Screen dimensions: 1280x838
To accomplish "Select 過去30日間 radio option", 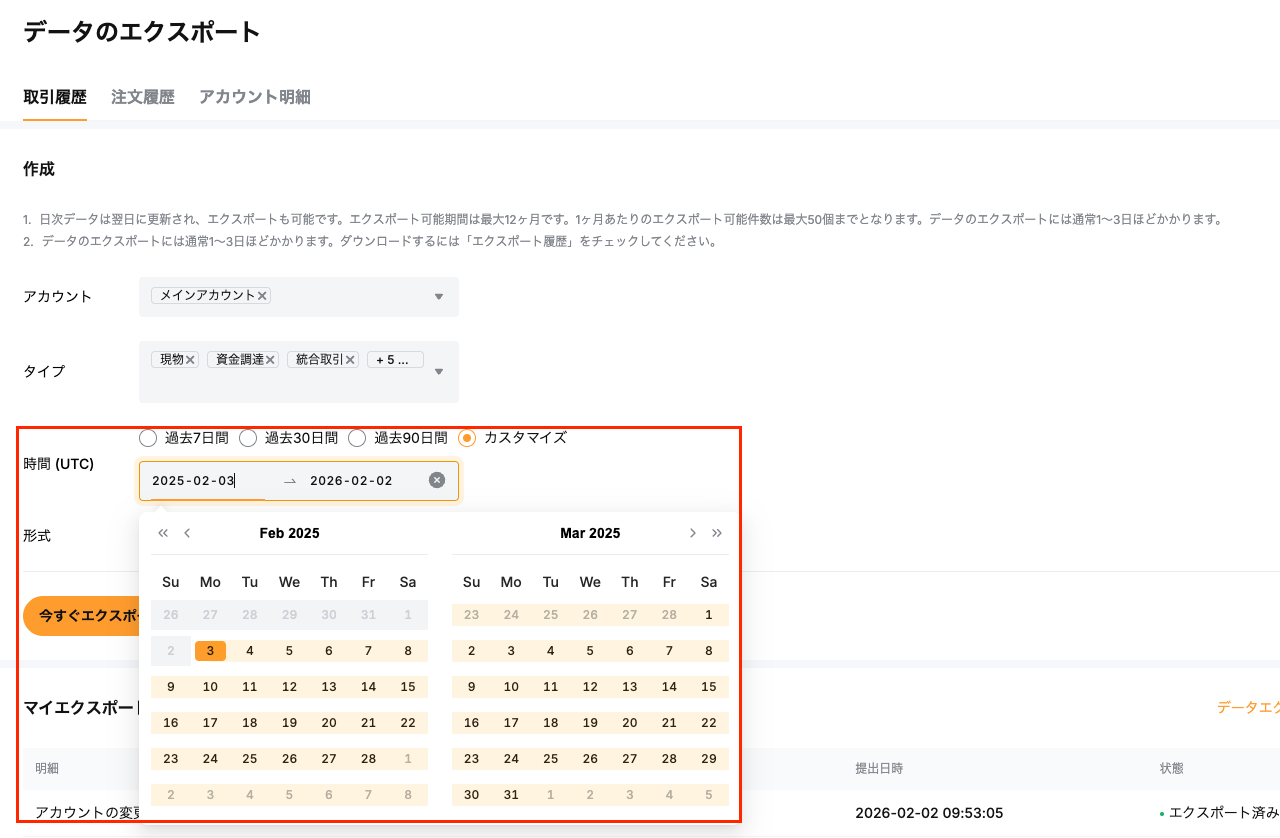I will point(248,438).
